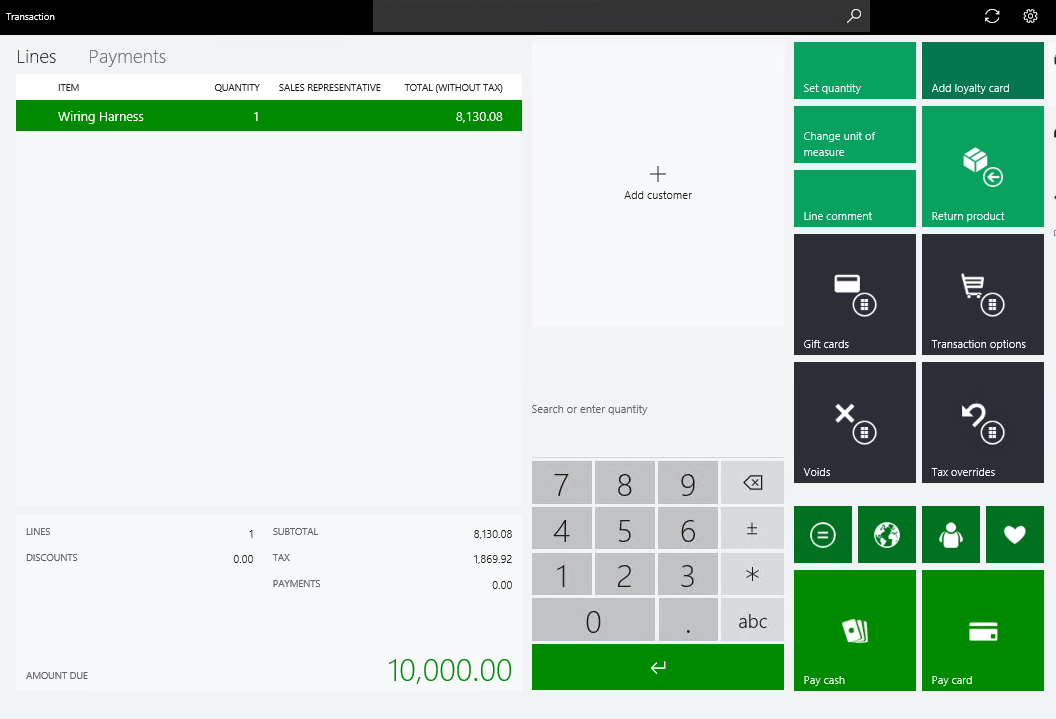Select Pay card

pos(982,630)
